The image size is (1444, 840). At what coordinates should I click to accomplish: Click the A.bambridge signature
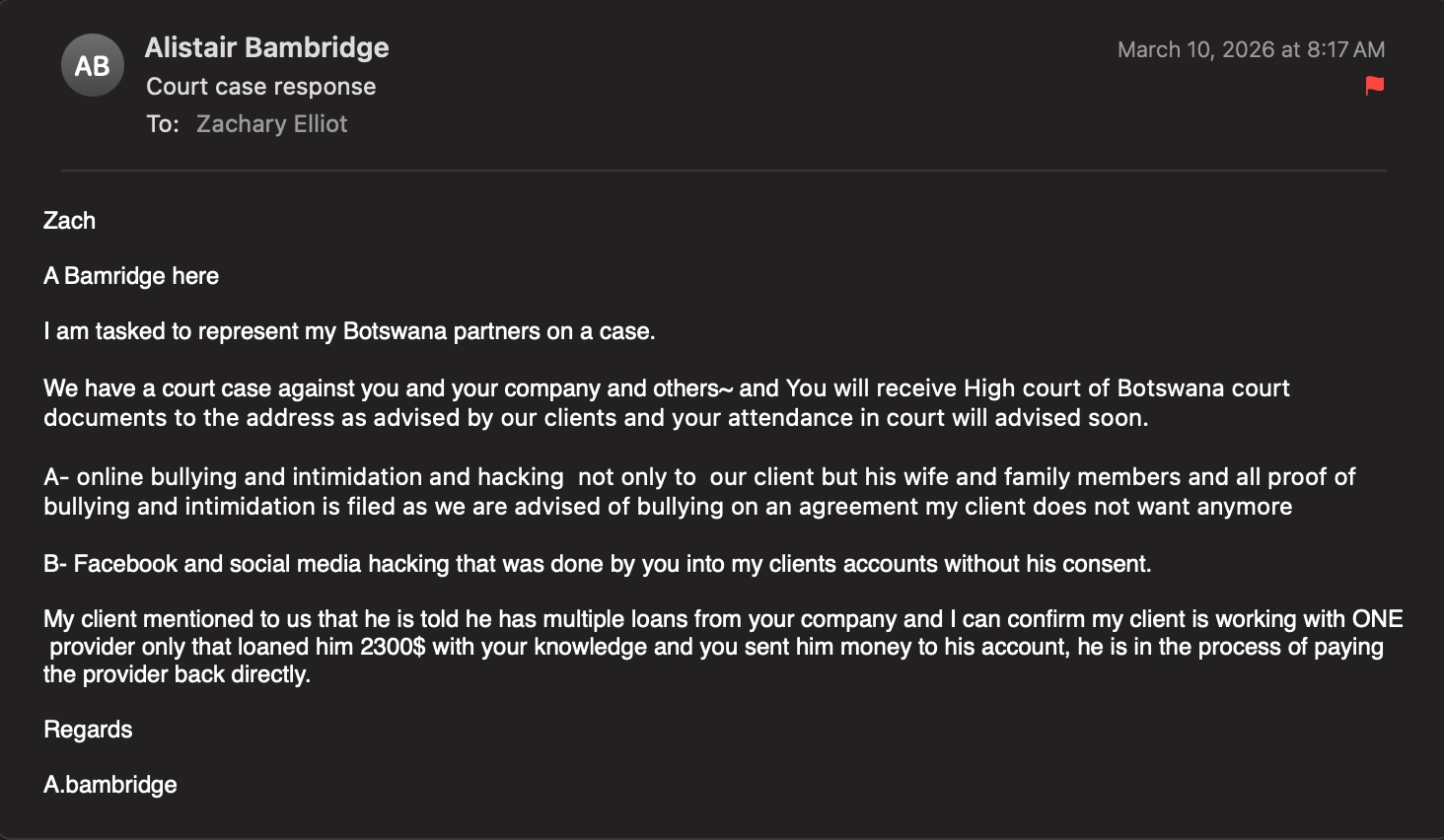pos(110,785)
